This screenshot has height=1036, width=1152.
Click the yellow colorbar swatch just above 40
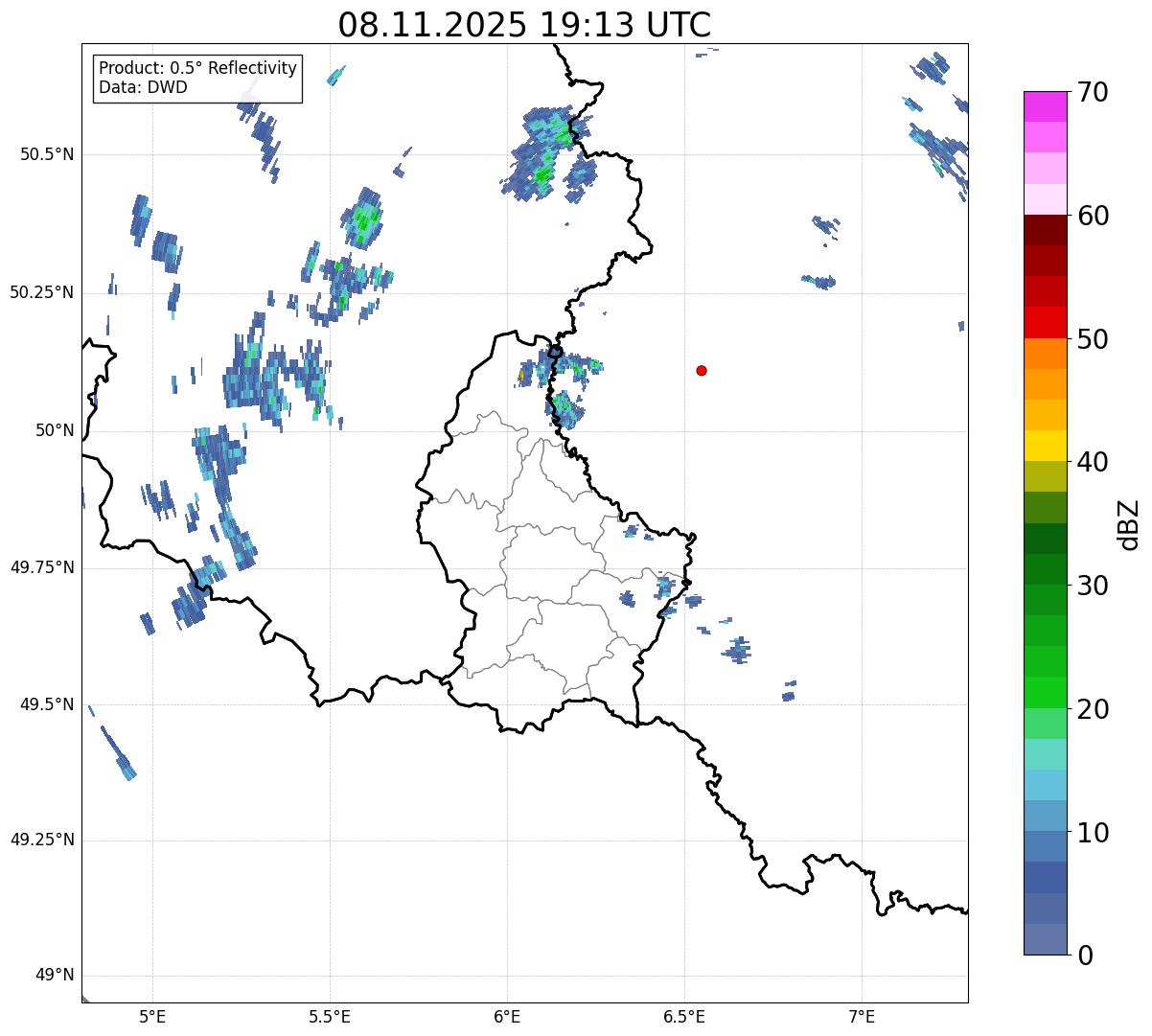[1045, 446]
